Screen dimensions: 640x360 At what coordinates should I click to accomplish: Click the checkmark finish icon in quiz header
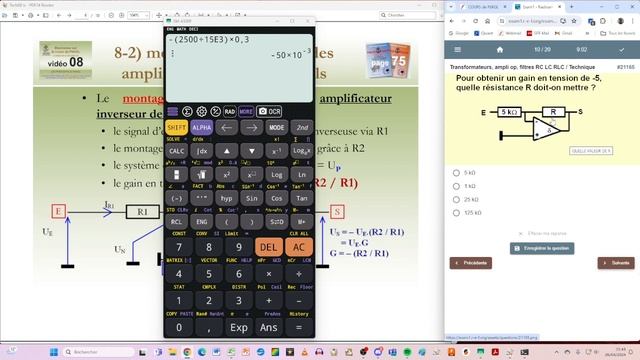621,49
